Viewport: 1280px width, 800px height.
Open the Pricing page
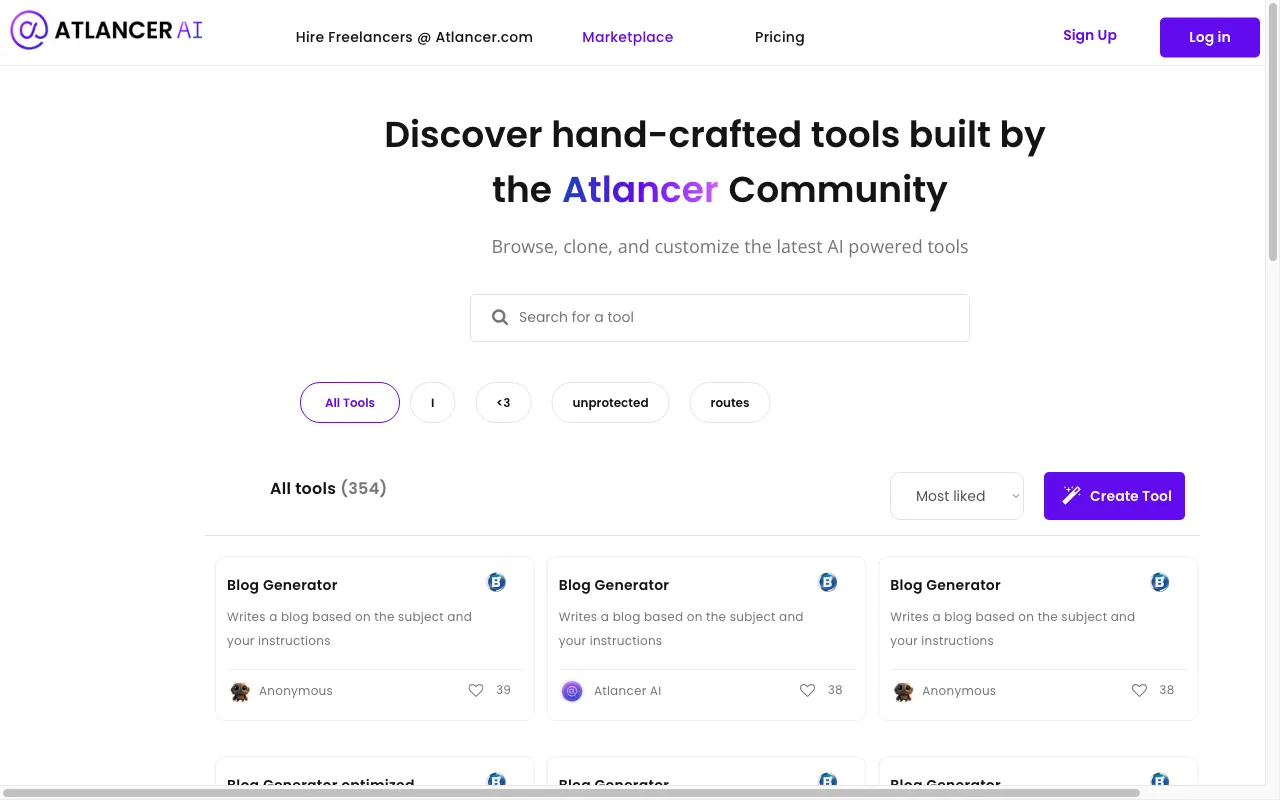click(x=780, y=37)
